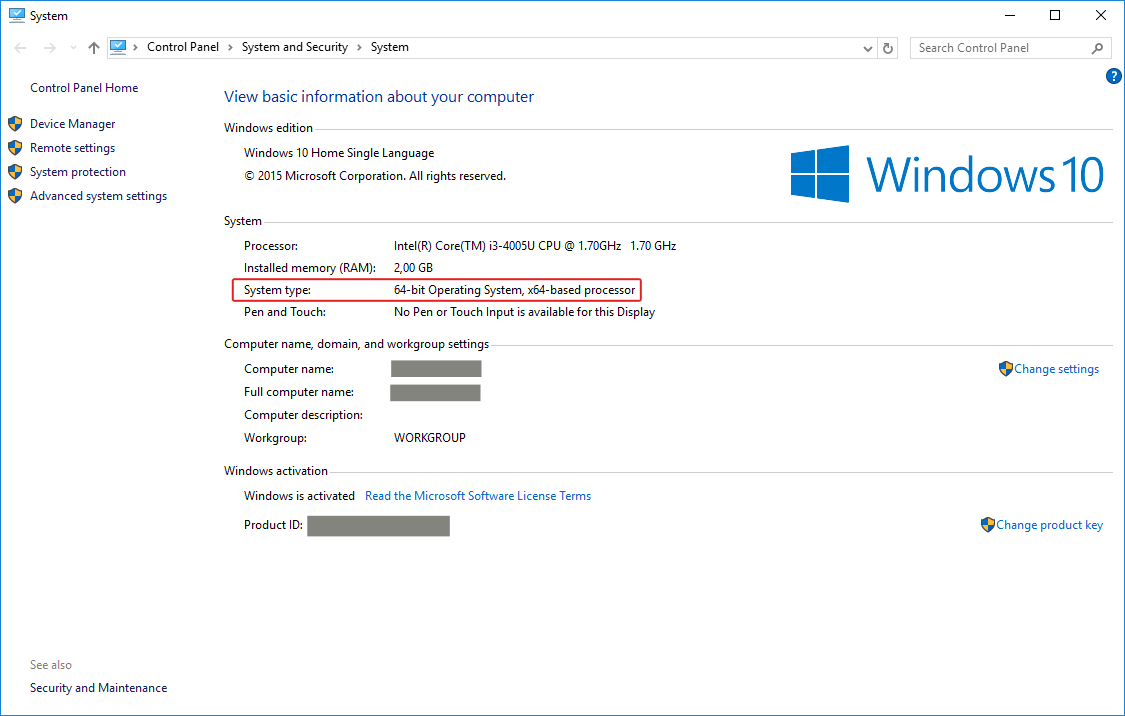Select the Intel Core i3-4005U processor text
1125x716 pixels.
click(535, 245)
